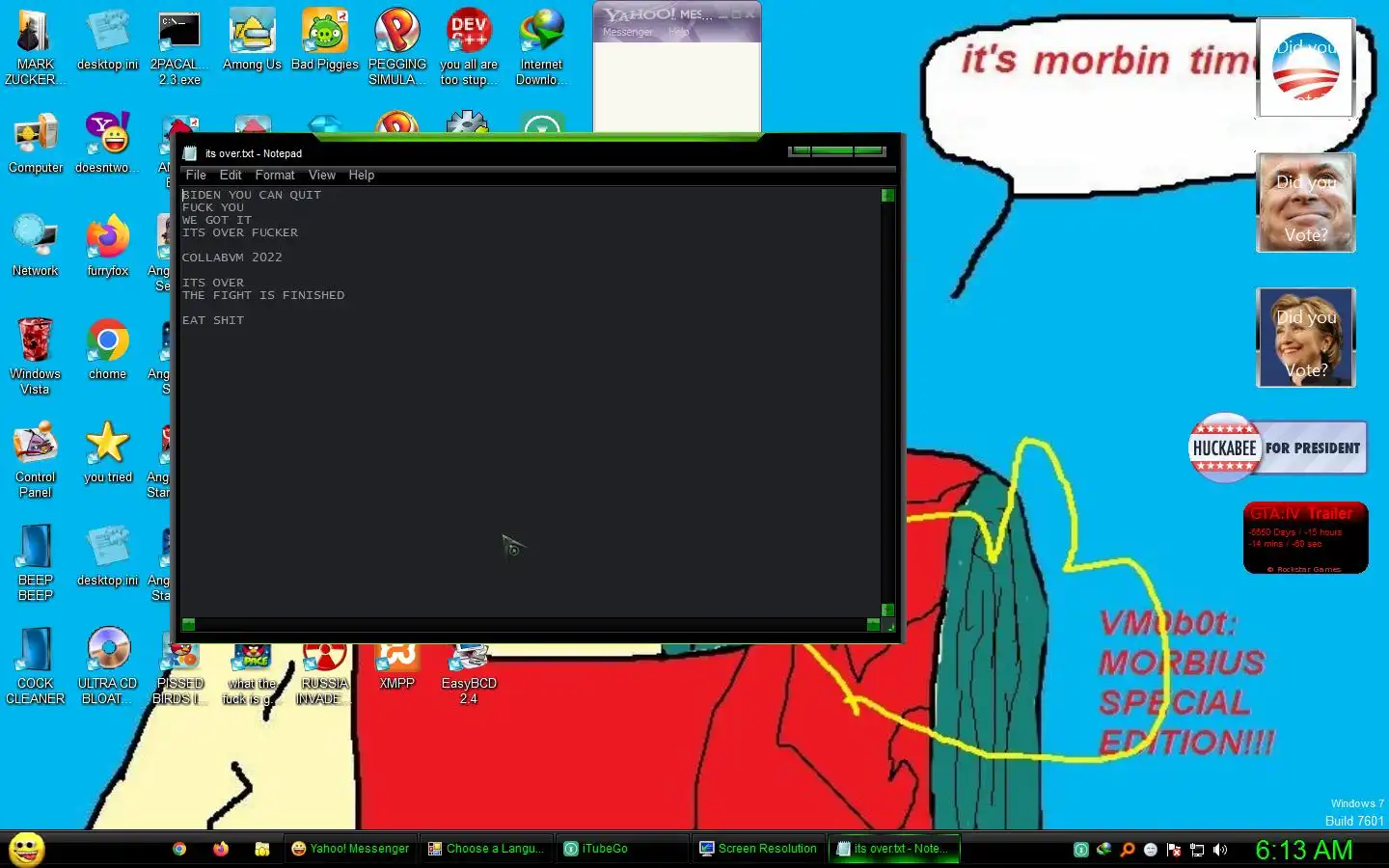Open the DEV C++ 'you all are too stup' icon
This screenshot has width=1389, height=868.
(469, 46)
